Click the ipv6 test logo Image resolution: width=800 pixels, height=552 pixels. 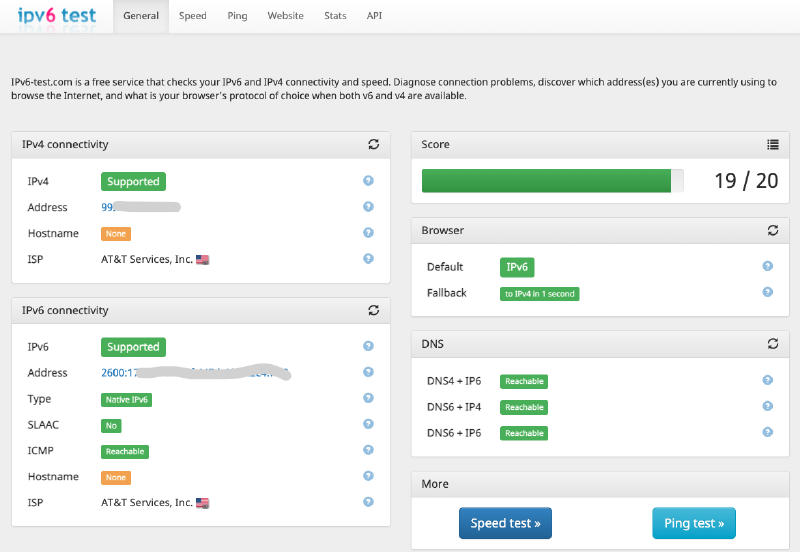pos(57,15)
